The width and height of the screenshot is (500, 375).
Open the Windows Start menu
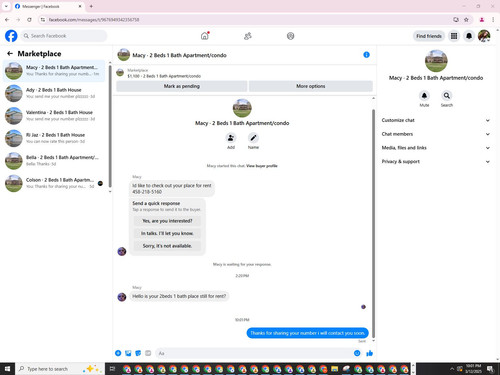[7, 369]
